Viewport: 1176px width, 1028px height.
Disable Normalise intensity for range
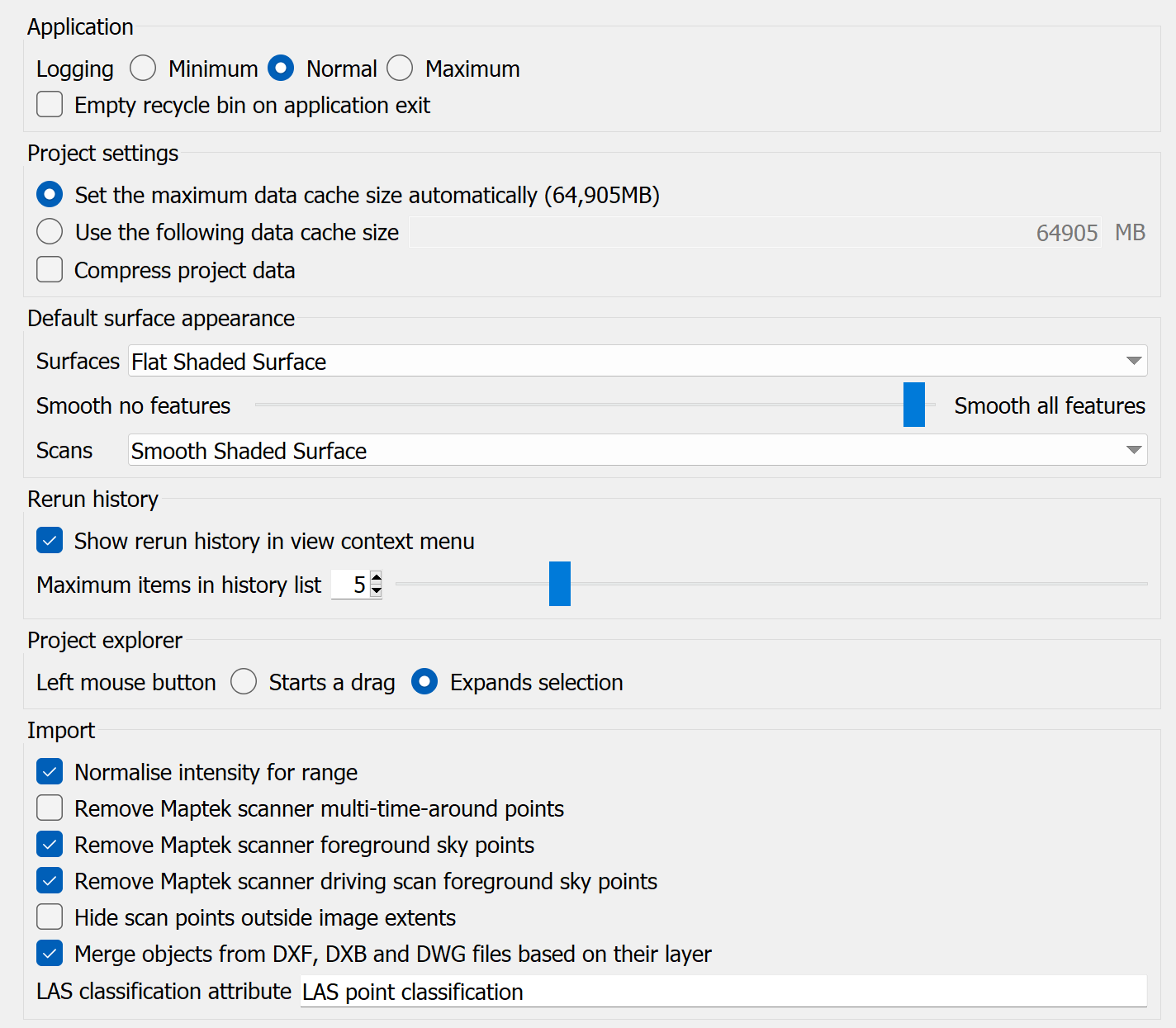point(50,772)
